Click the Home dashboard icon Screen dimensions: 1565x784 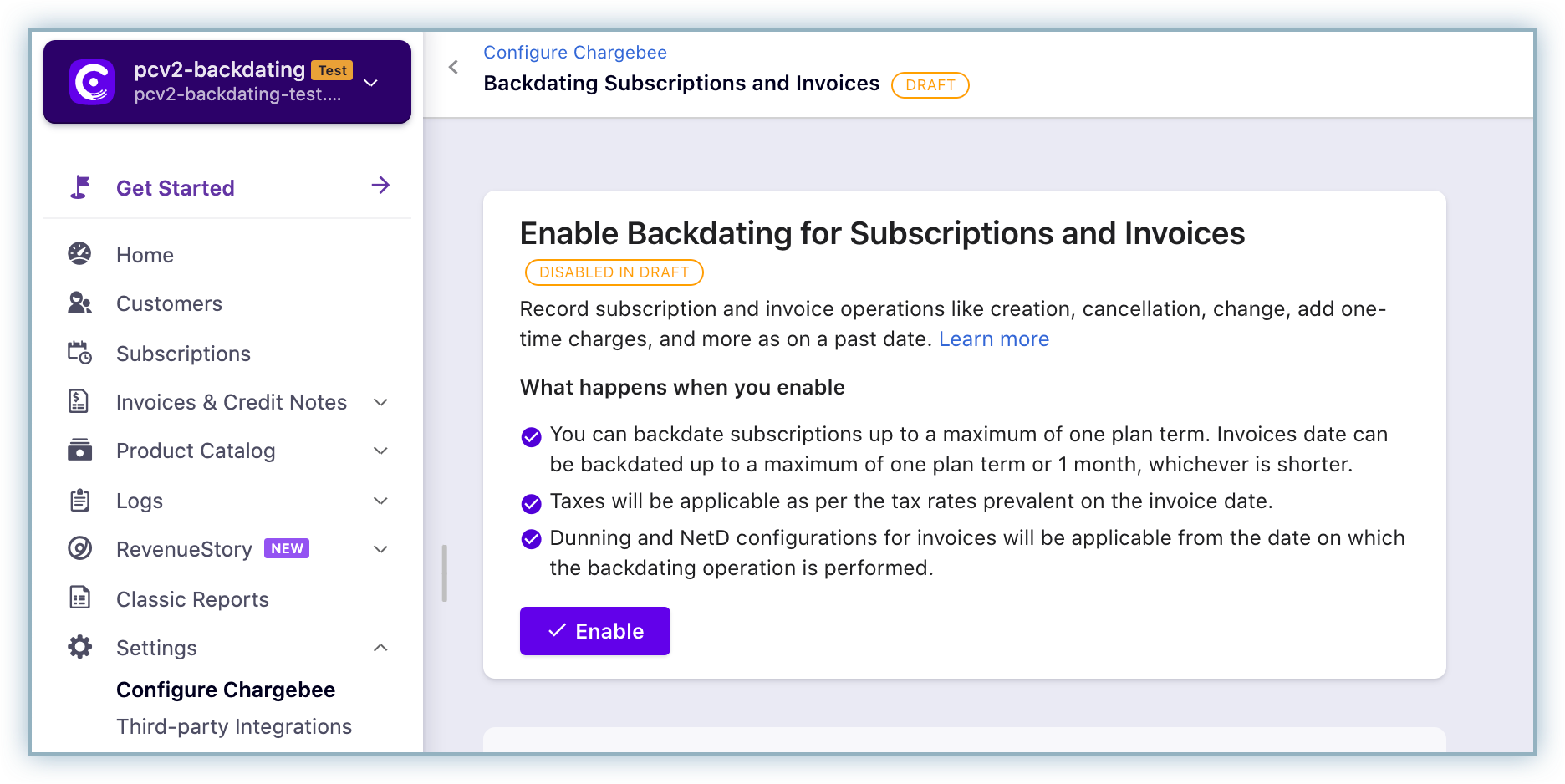click(x=79, y=253)
